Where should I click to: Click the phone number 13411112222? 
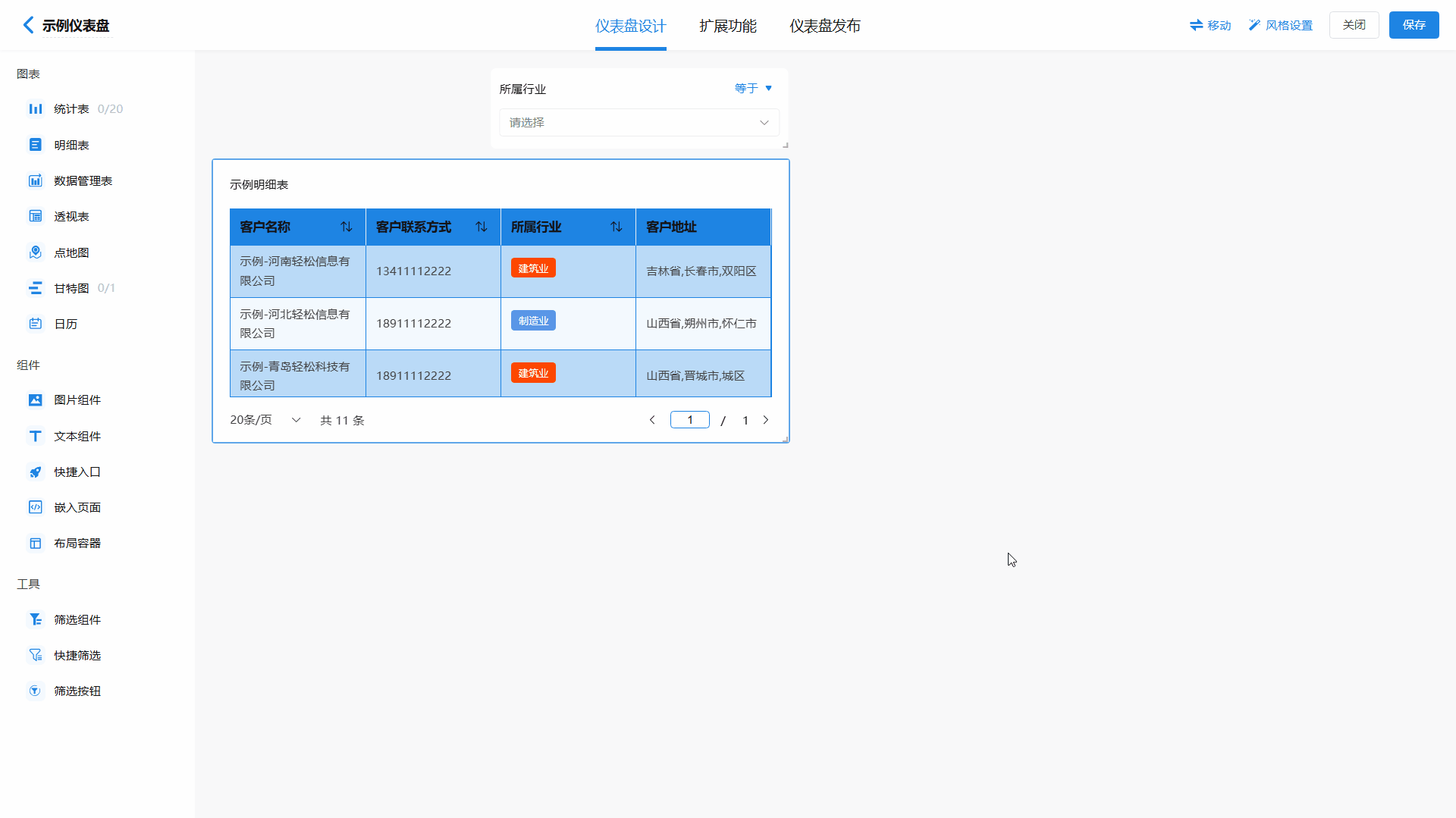pos(414,271)
